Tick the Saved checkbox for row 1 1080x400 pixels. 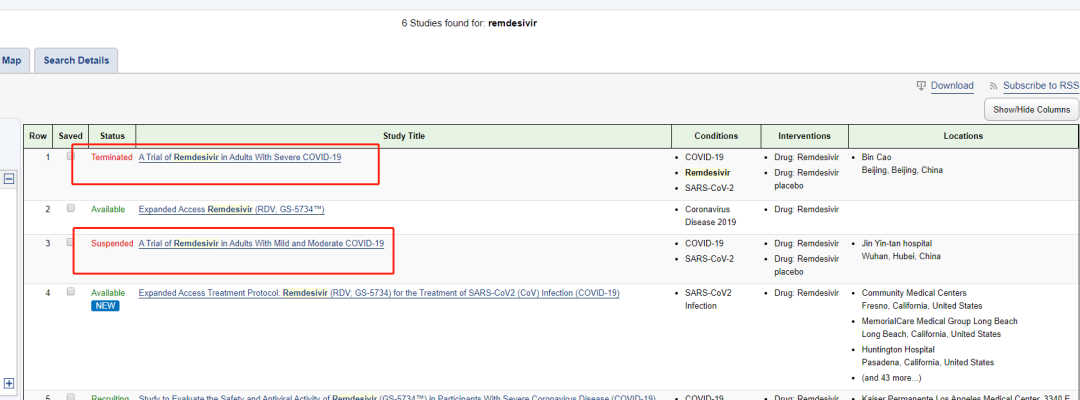pos(70,156)
